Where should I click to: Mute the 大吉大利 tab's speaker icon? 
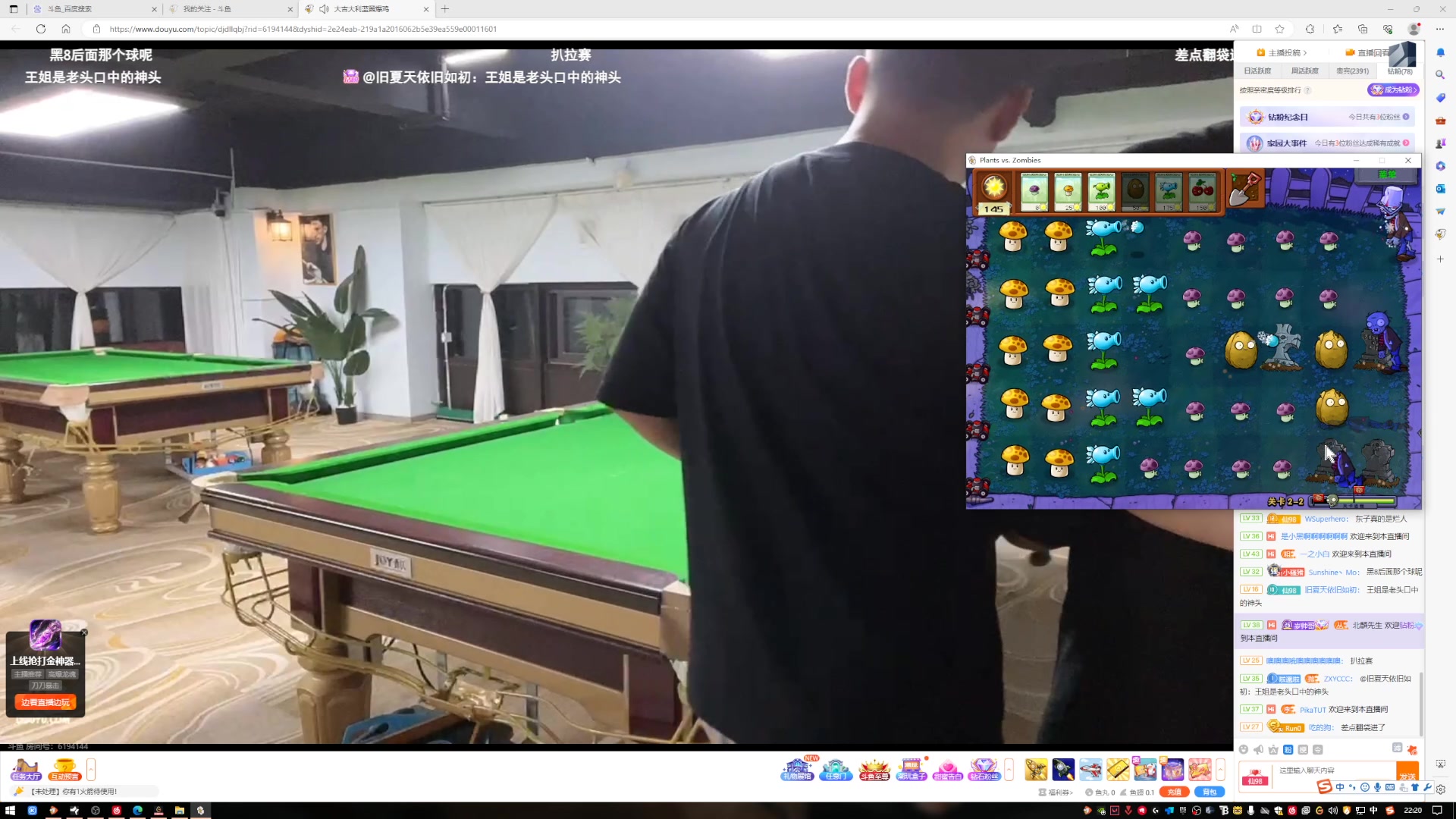(324, 9)
